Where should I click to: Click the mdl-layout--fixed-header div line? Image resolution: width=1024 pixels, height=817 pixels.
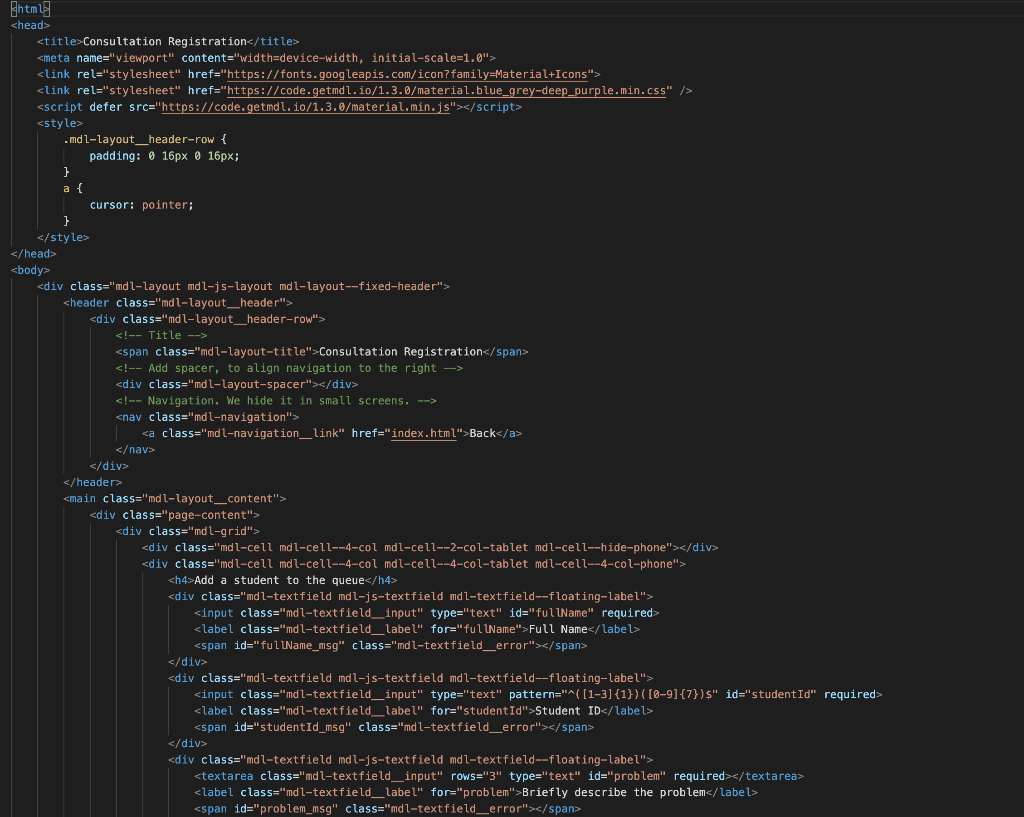[x=244, y=287]
